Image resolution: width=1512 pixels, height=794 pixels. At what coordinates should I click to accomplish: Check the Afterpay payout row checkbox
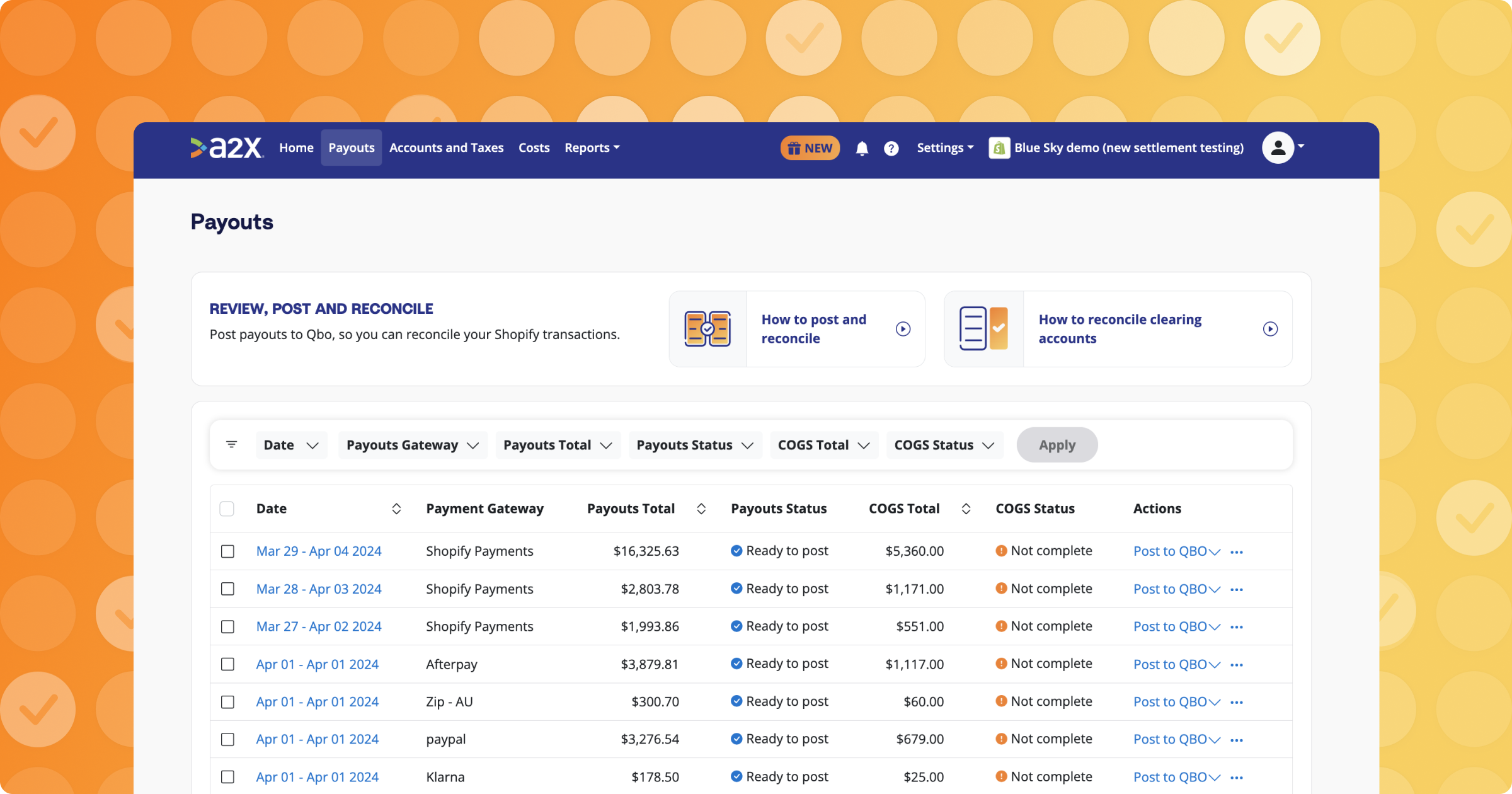click(227, 664)
